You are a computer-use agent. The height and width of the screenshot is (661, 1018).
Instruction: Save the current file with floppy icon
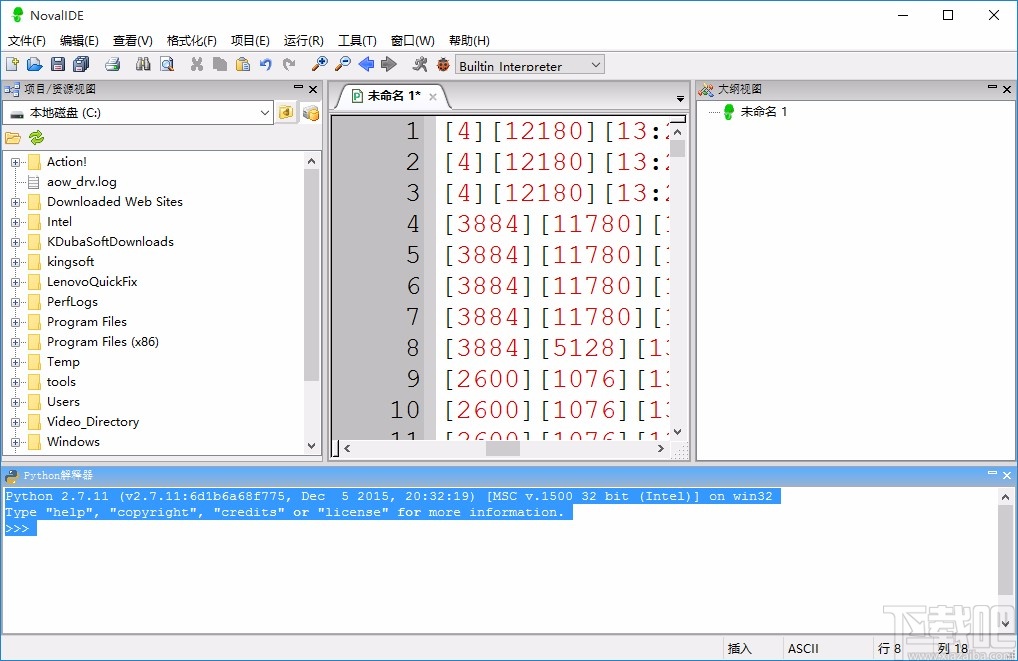point(58,64)
